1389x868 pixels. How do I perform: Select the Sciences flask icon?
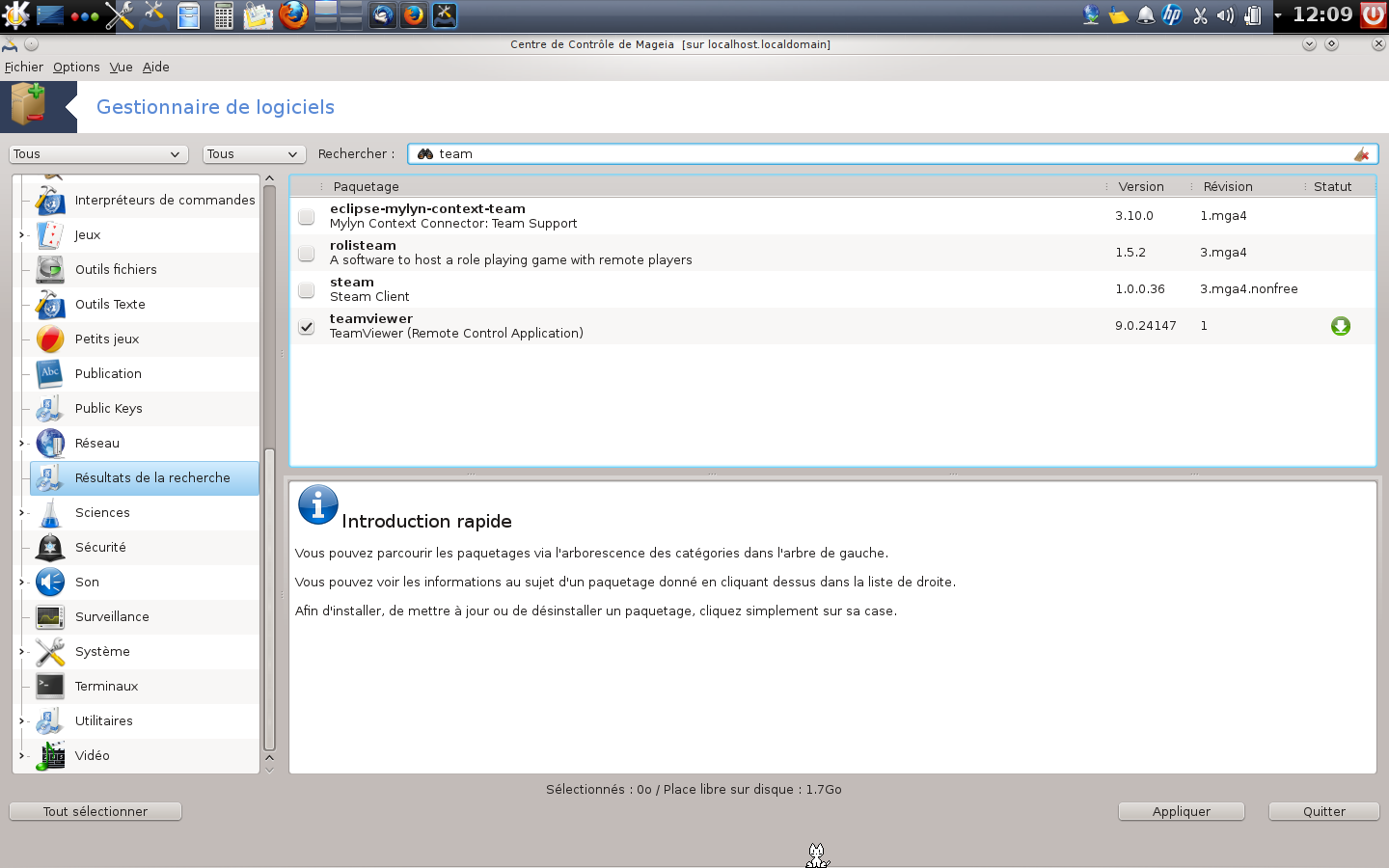click(50, 512)
